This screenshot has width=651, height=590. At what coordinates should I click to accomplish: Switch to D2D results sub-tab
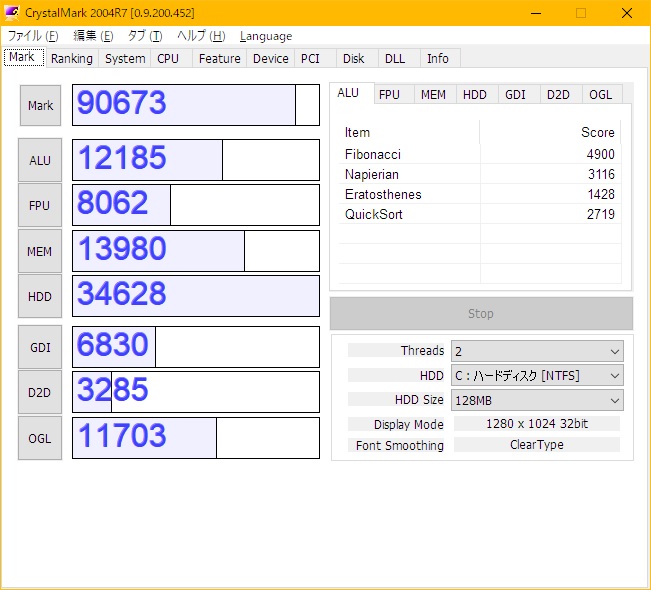[x=560, y=95]
